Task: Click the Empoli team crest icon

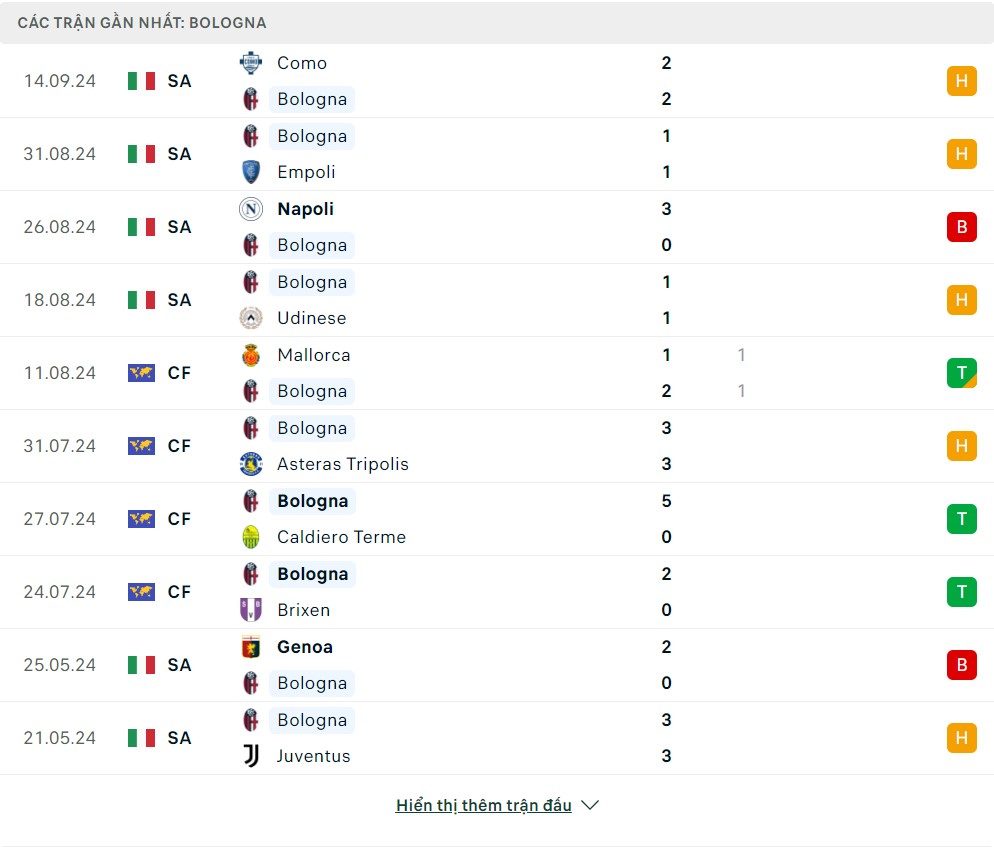Action: pyautogui.click(x=251, y=172)
